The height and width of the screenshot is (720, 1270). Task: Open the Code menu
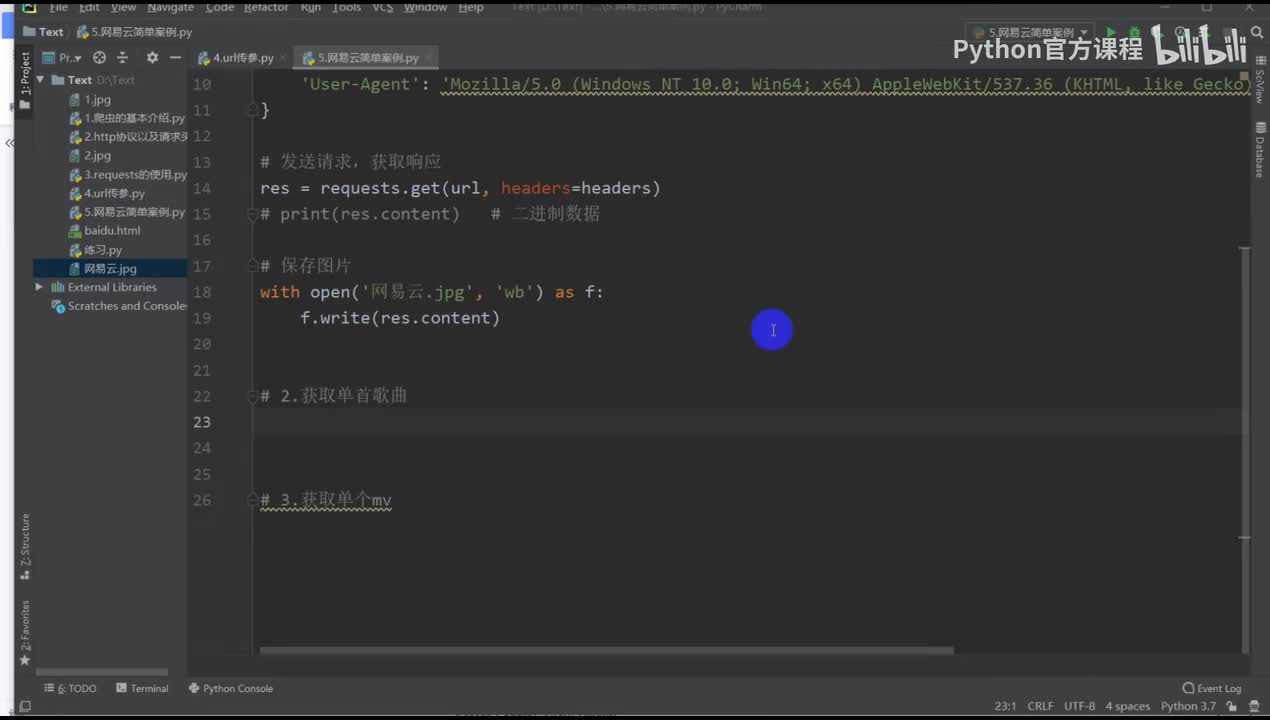pyautogui.click(x=219, y=7)
